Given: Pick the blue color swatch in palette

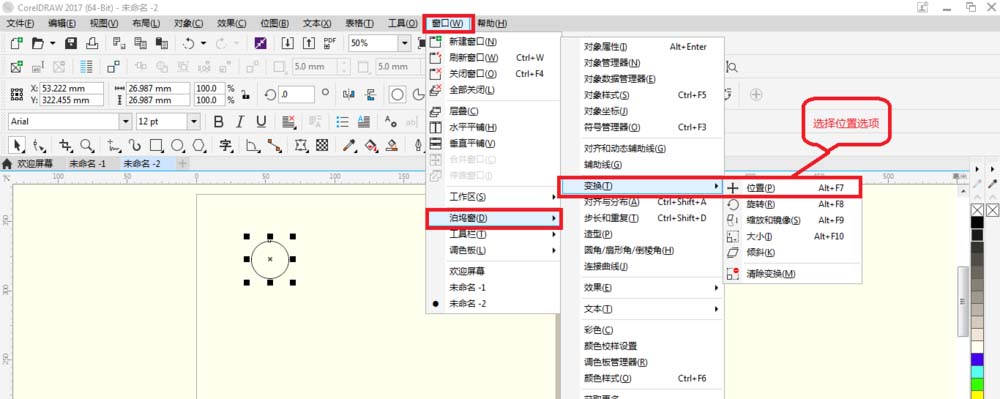Looking at the screenshot, I should [977, 359].
